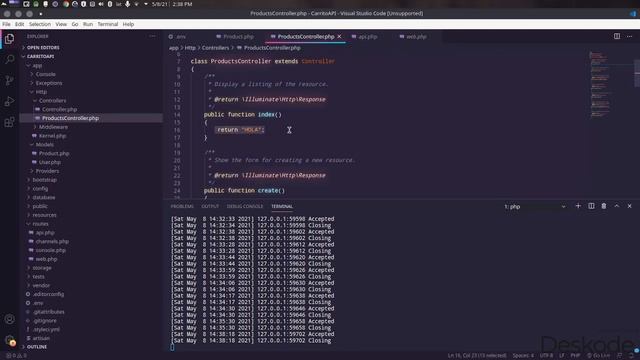Click Http in the breadcrumb path
Screen dimensions: 640x360
190,48
